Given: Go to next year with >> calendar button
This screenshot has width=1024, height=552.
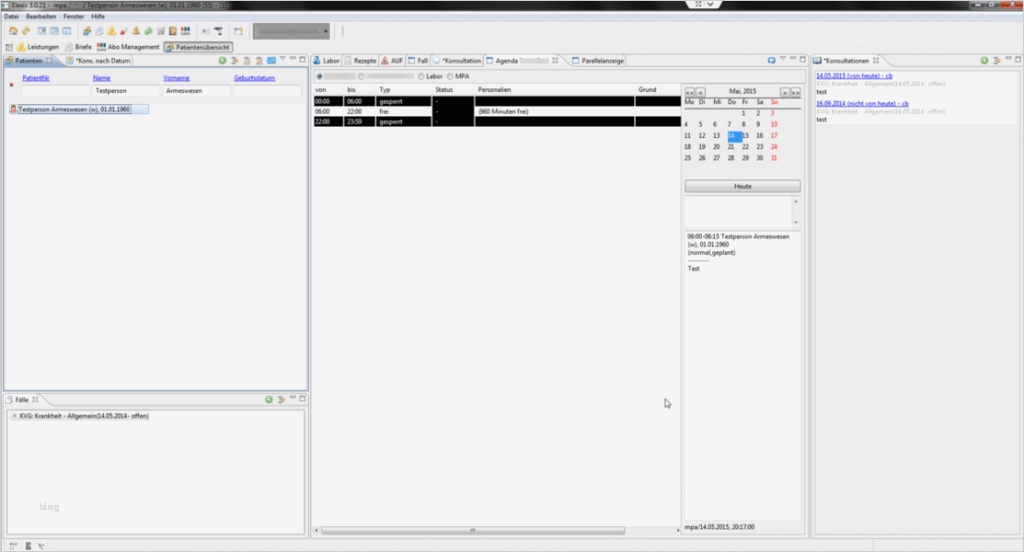Looking at the screenshot, I should pyautogui.click(x=795, y=92).
